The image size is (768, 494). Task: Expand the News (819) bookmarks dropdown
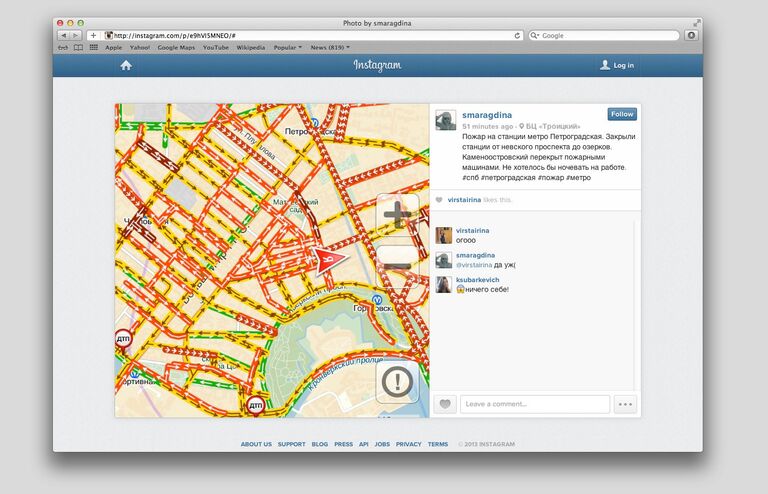click(x=330, y=47)
